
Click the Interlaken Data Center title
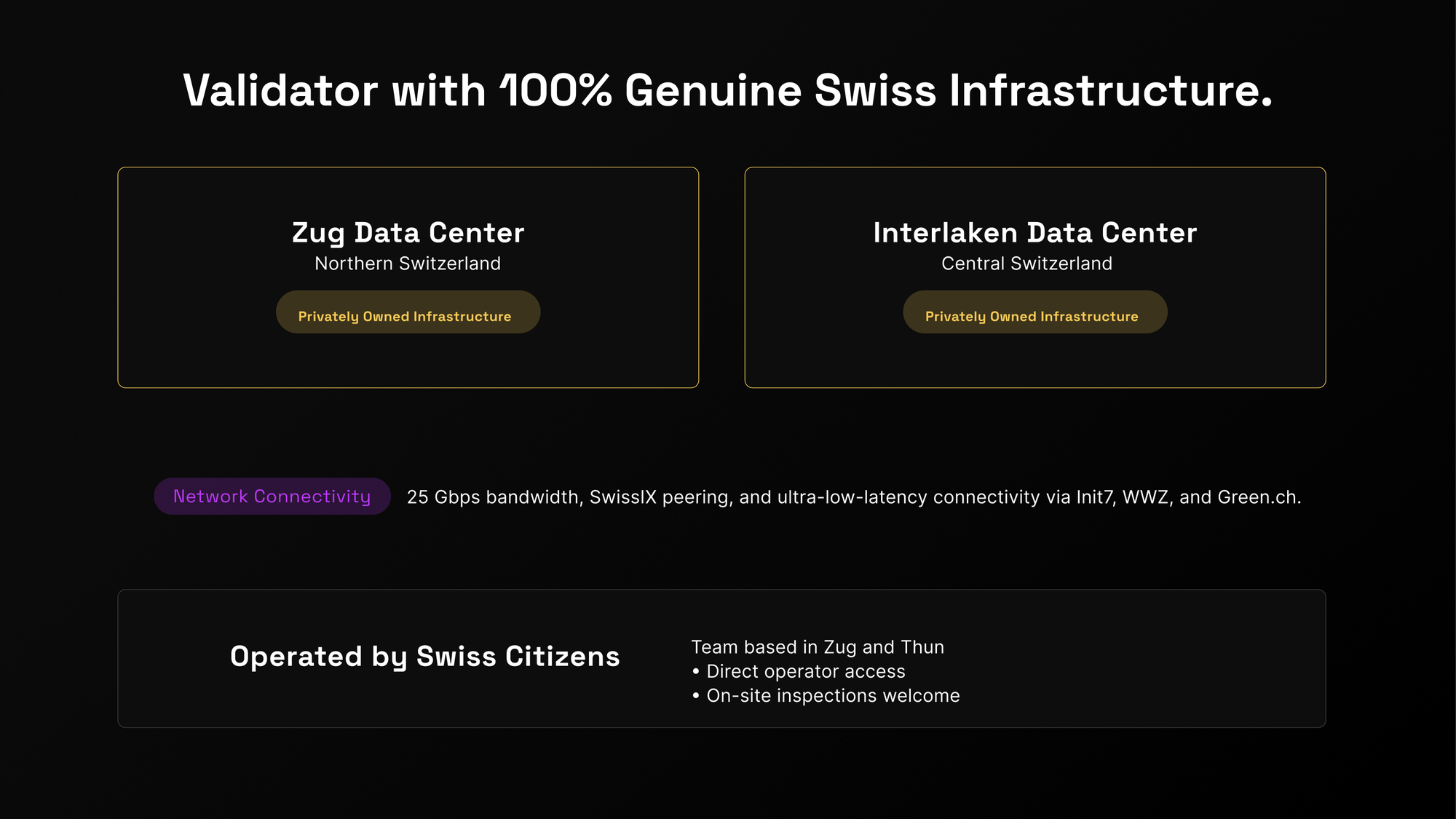point(1034,233)
